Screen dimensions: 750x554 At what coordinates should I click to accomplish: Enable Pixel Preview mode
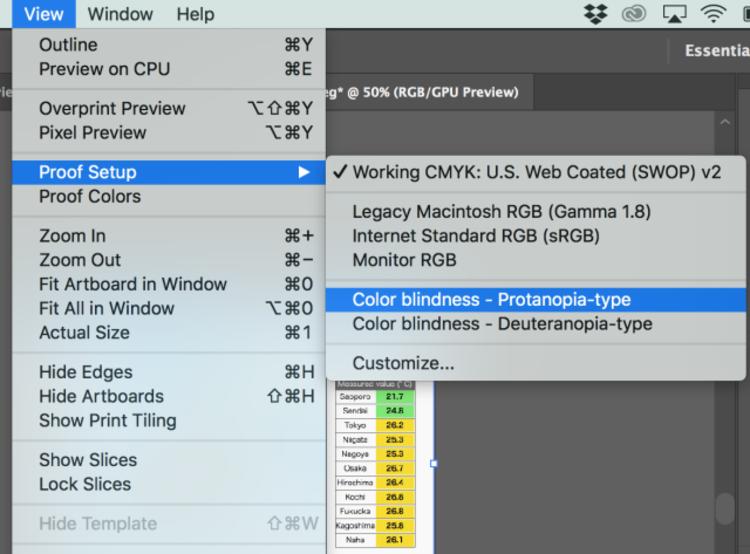pyautogui.click(x=92, y=133)
